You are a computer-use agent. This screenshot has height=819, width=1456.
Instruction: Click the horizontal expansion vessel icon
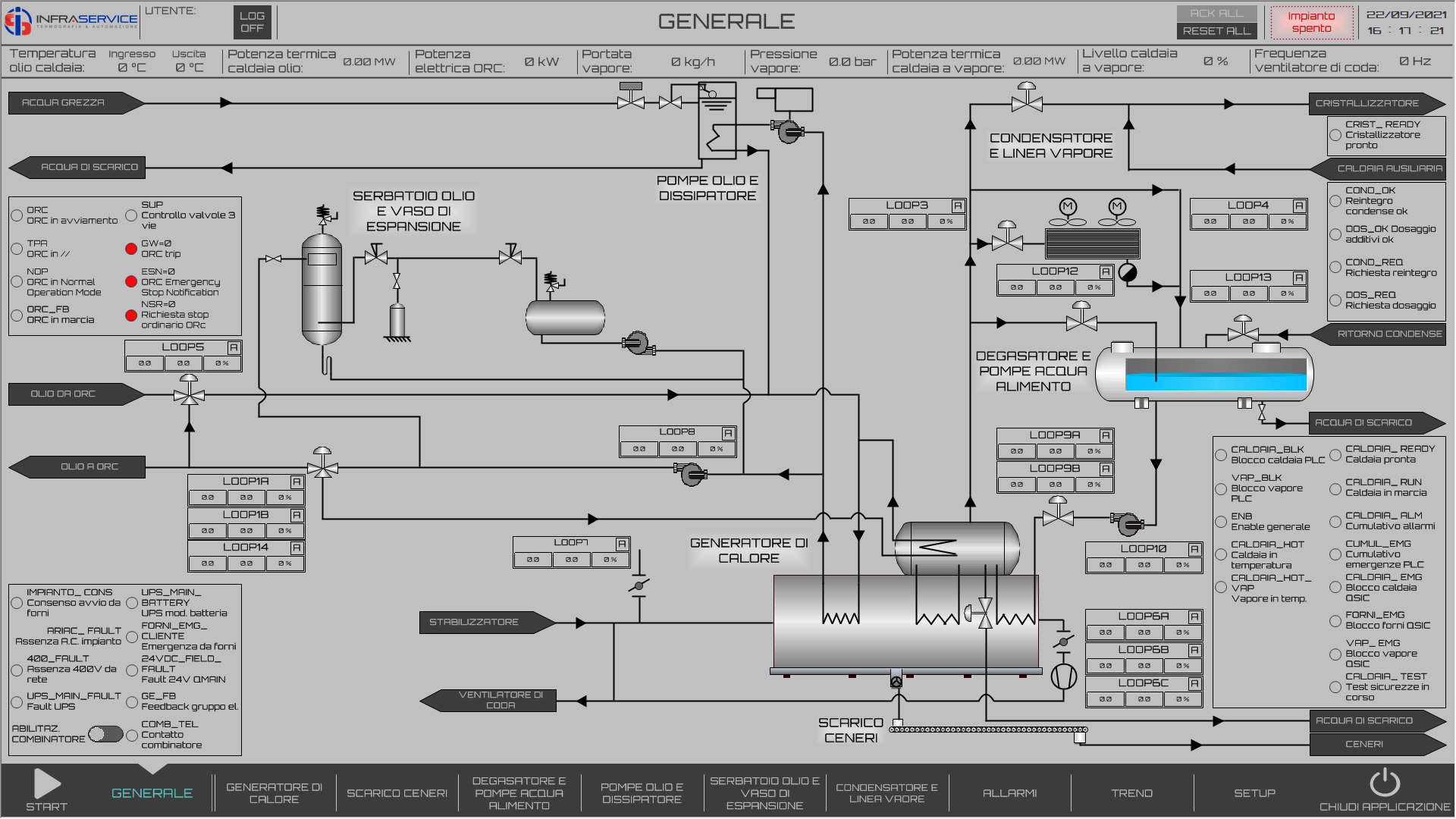click(565, 318)
